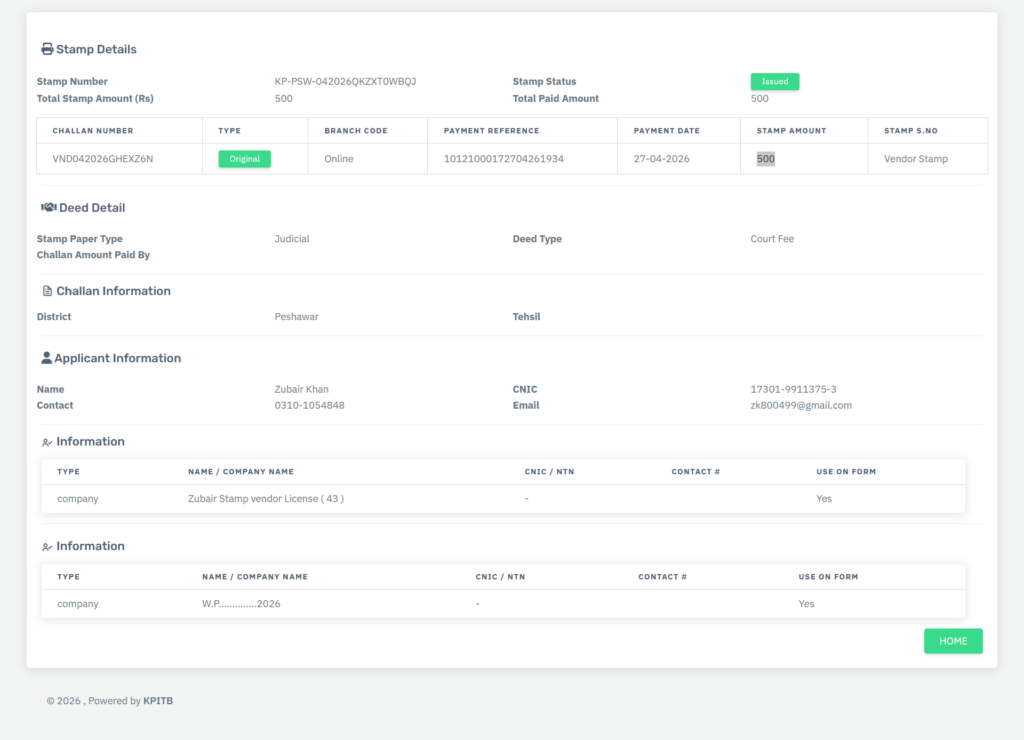The width and height of the screenshot is (1024, 740).
Task: Click the Vendor Stamp cell
Action: coord(916,159)
